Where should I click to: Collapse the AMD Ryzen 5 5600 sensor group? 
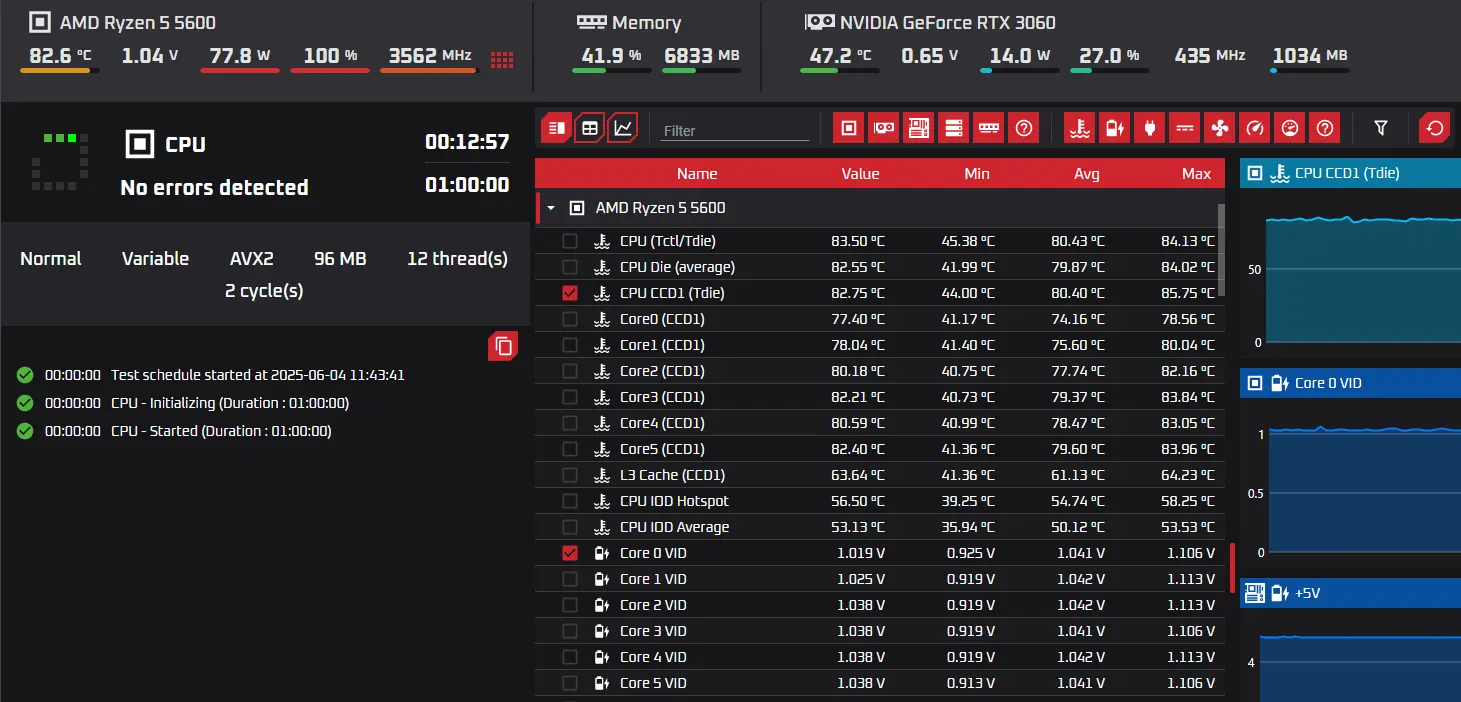click(x=551, y=208)
